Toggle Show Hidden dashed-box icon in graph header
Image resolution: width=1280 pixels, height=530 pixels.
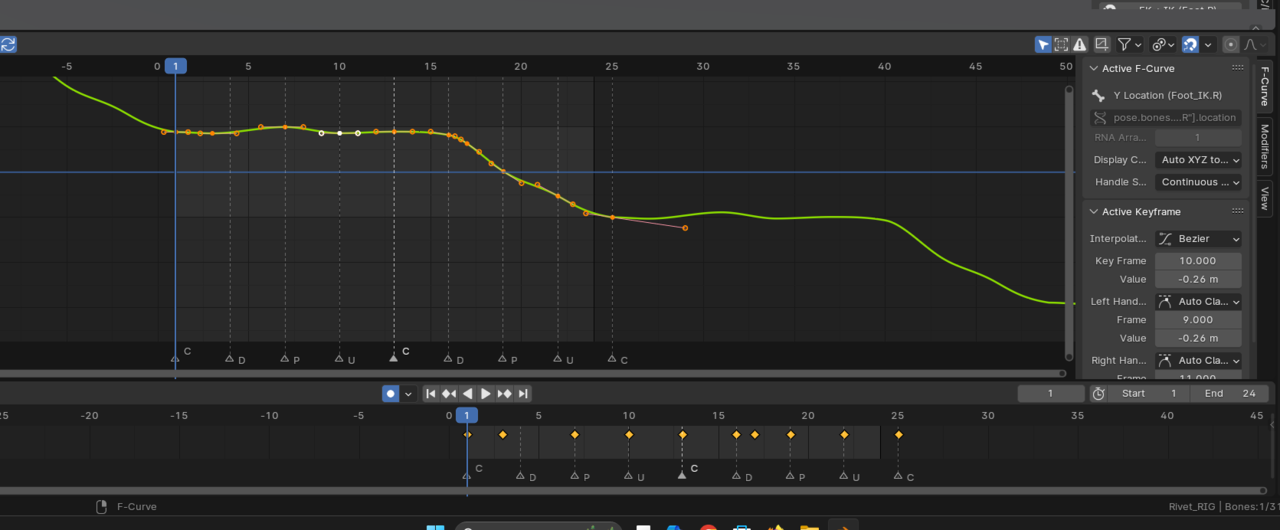tap(1061, 44)
